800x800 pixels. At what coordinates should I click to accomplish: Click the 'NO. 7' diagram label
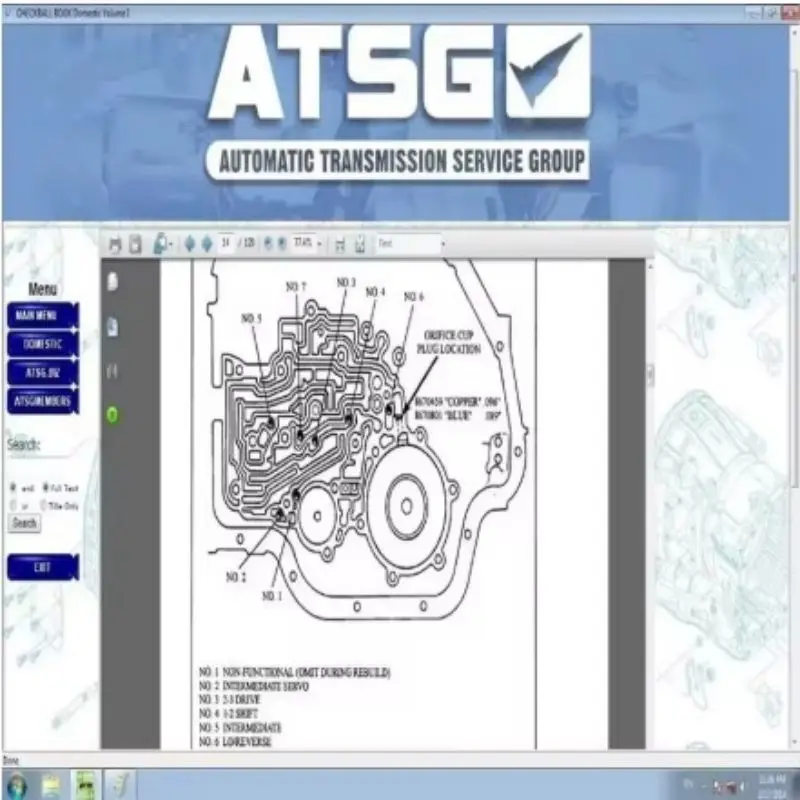tap(296, 287)
